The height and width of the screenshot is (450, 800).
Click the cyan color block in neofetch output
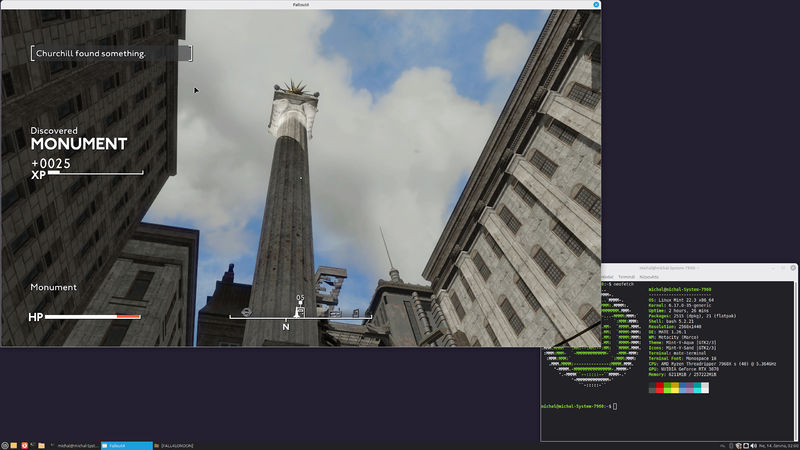697,388
